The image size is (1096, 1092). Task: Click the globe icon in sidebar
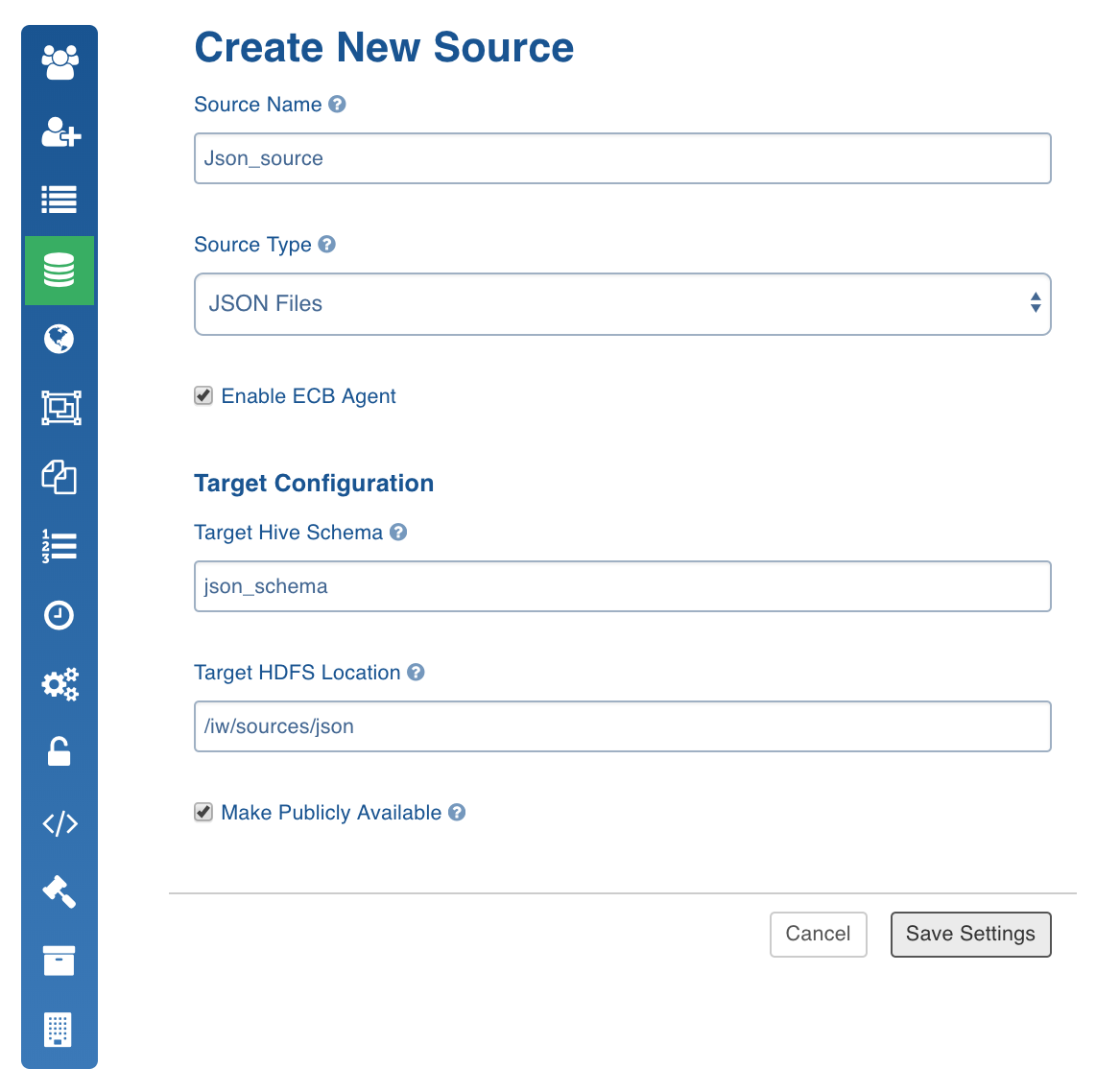(x=59, y=339)
